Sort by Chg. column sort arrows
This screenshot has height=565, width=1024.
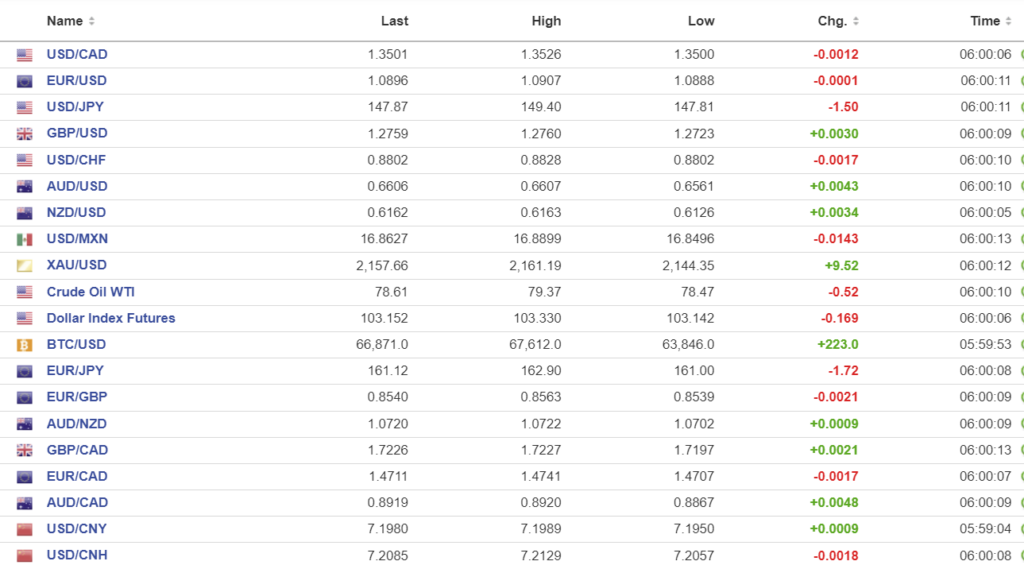point(856,21)
